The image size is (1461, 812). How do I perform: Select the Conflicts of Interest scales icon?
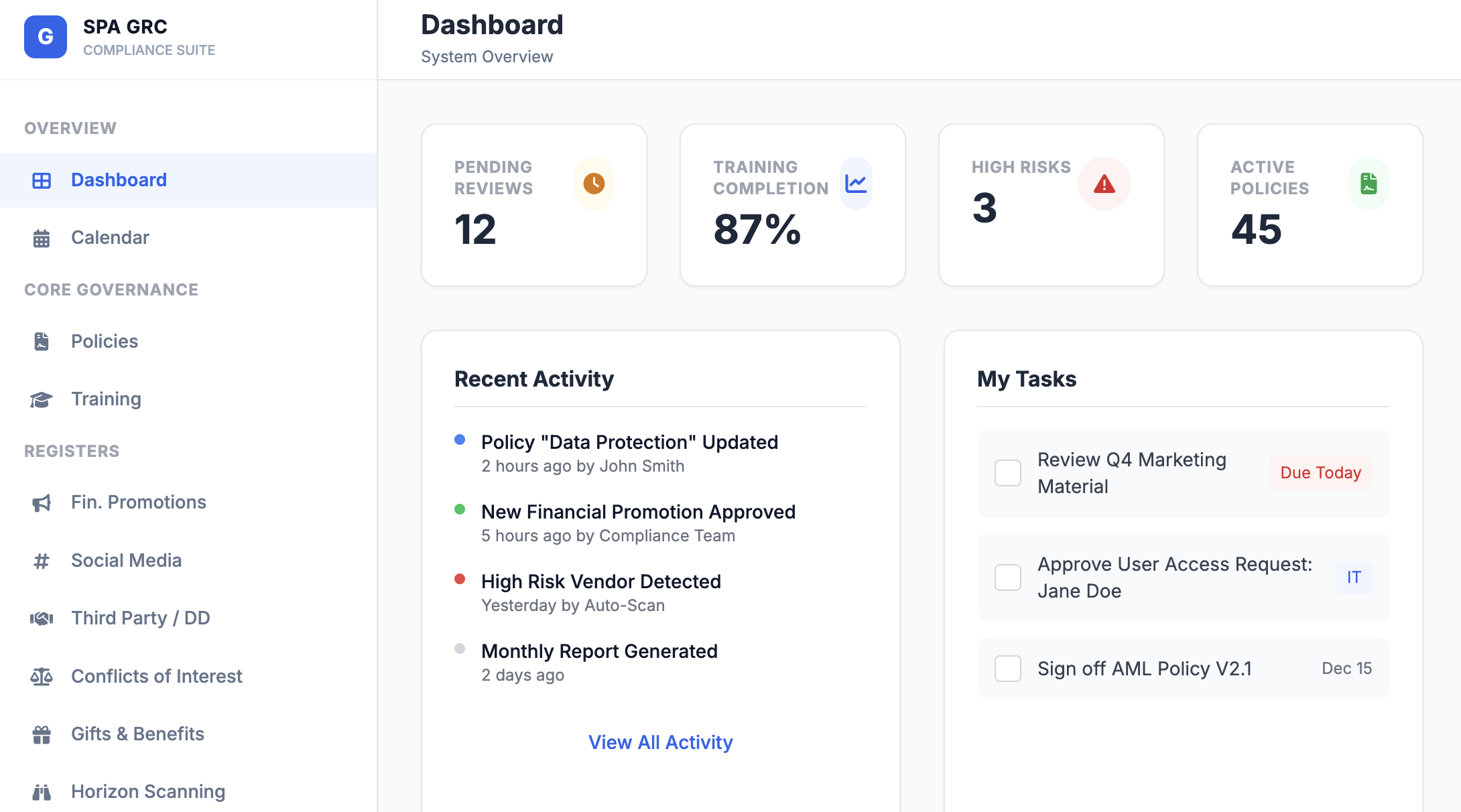coord(42,676)
